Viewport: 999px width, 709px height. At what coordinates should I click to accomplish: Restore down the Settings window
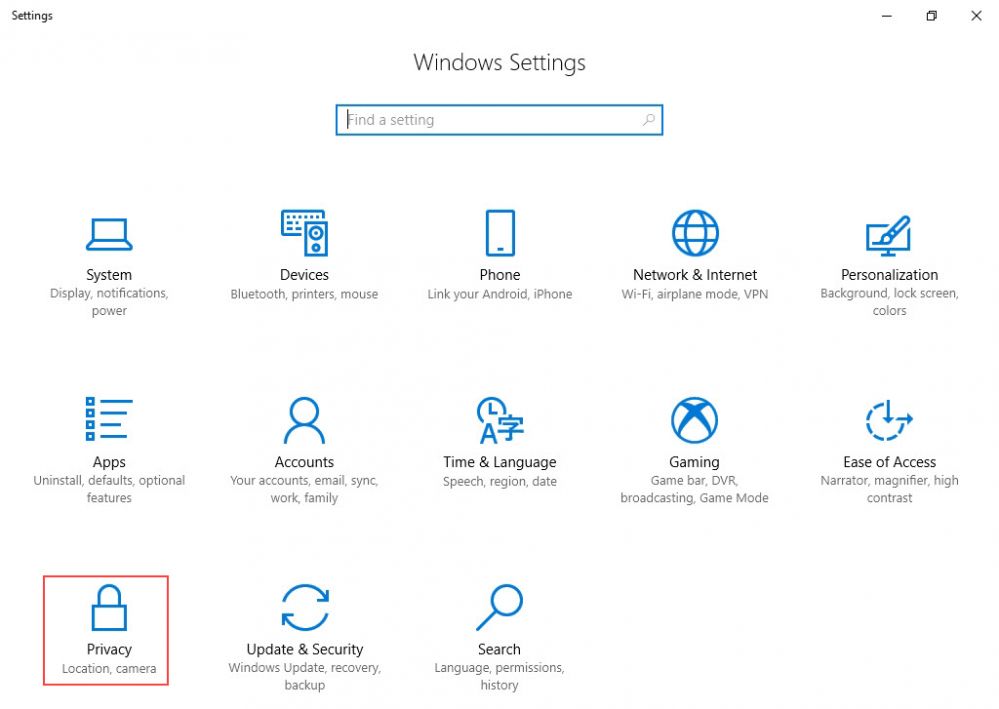point(931,16)
